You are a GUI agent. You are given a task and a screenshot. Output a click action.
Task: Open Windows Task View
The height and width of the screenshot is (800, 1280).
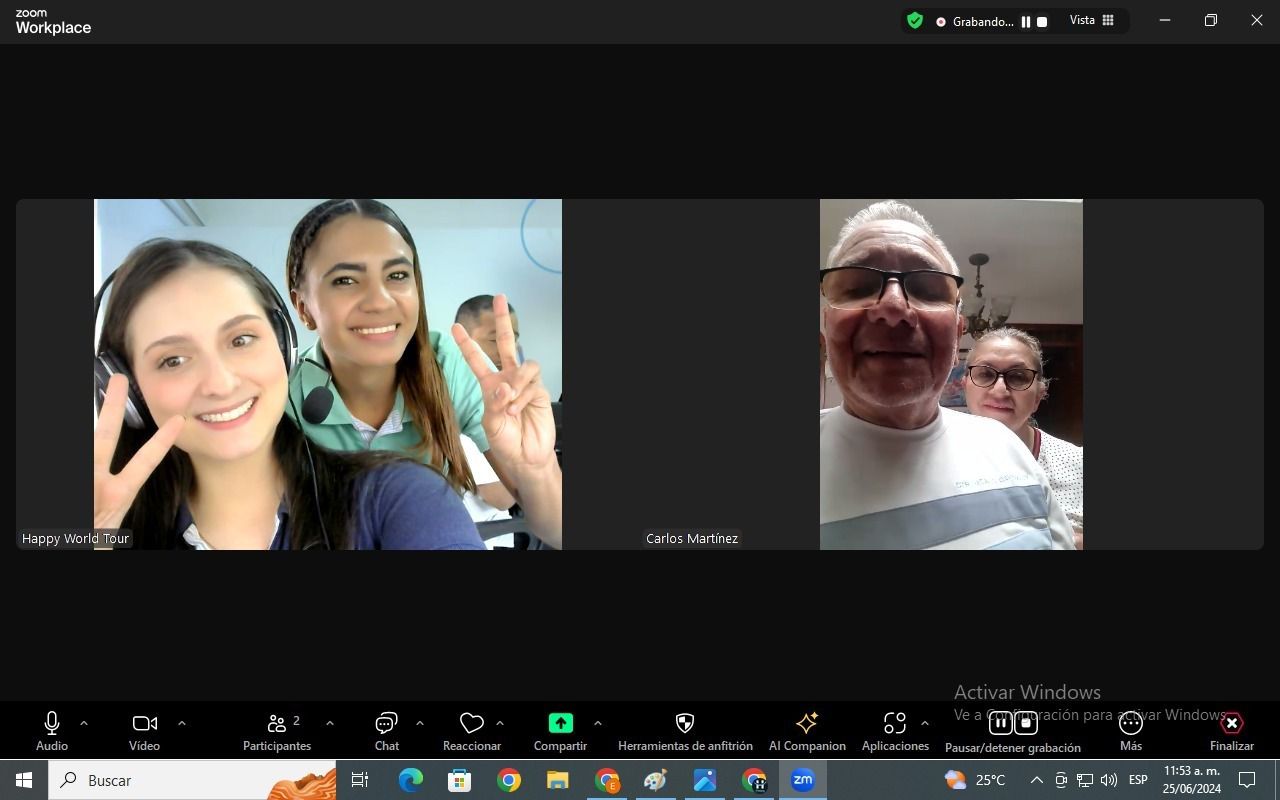pyautogui.click(x=360, y=780)
